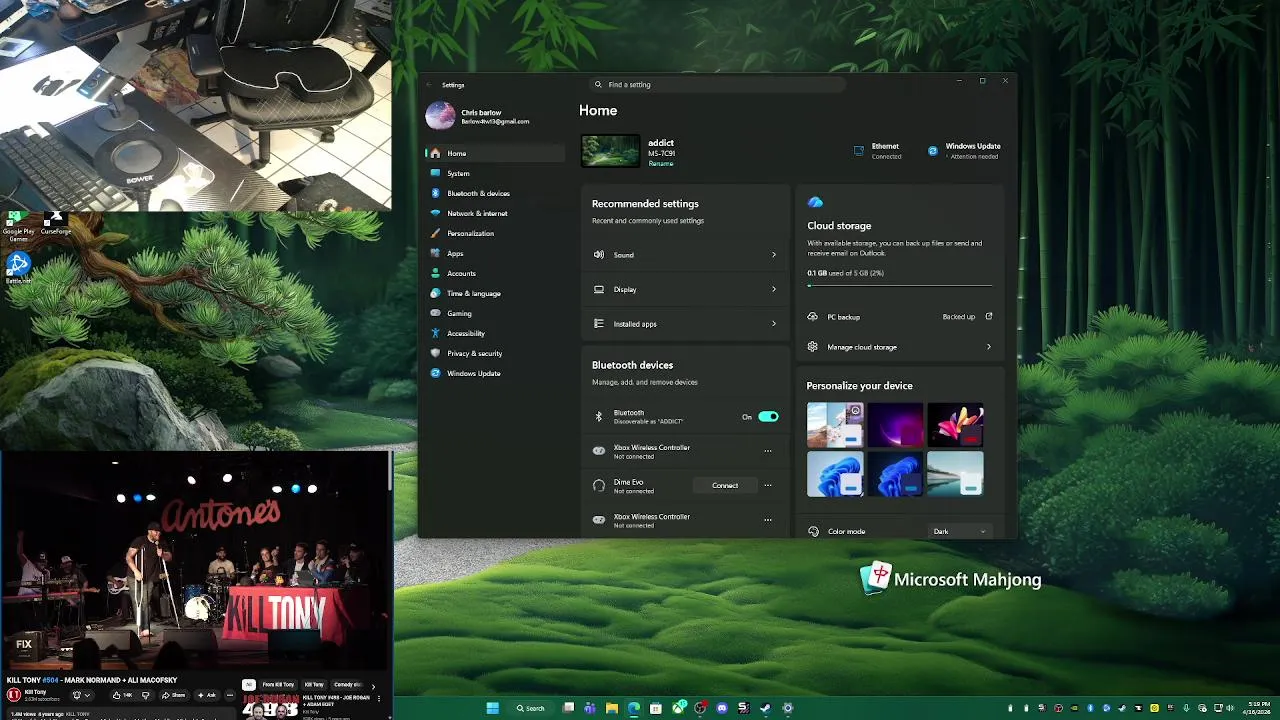This screenshot has height=720, width=1280.
Task: Open the YouTube notification bell dropdown
Action: 81,695
